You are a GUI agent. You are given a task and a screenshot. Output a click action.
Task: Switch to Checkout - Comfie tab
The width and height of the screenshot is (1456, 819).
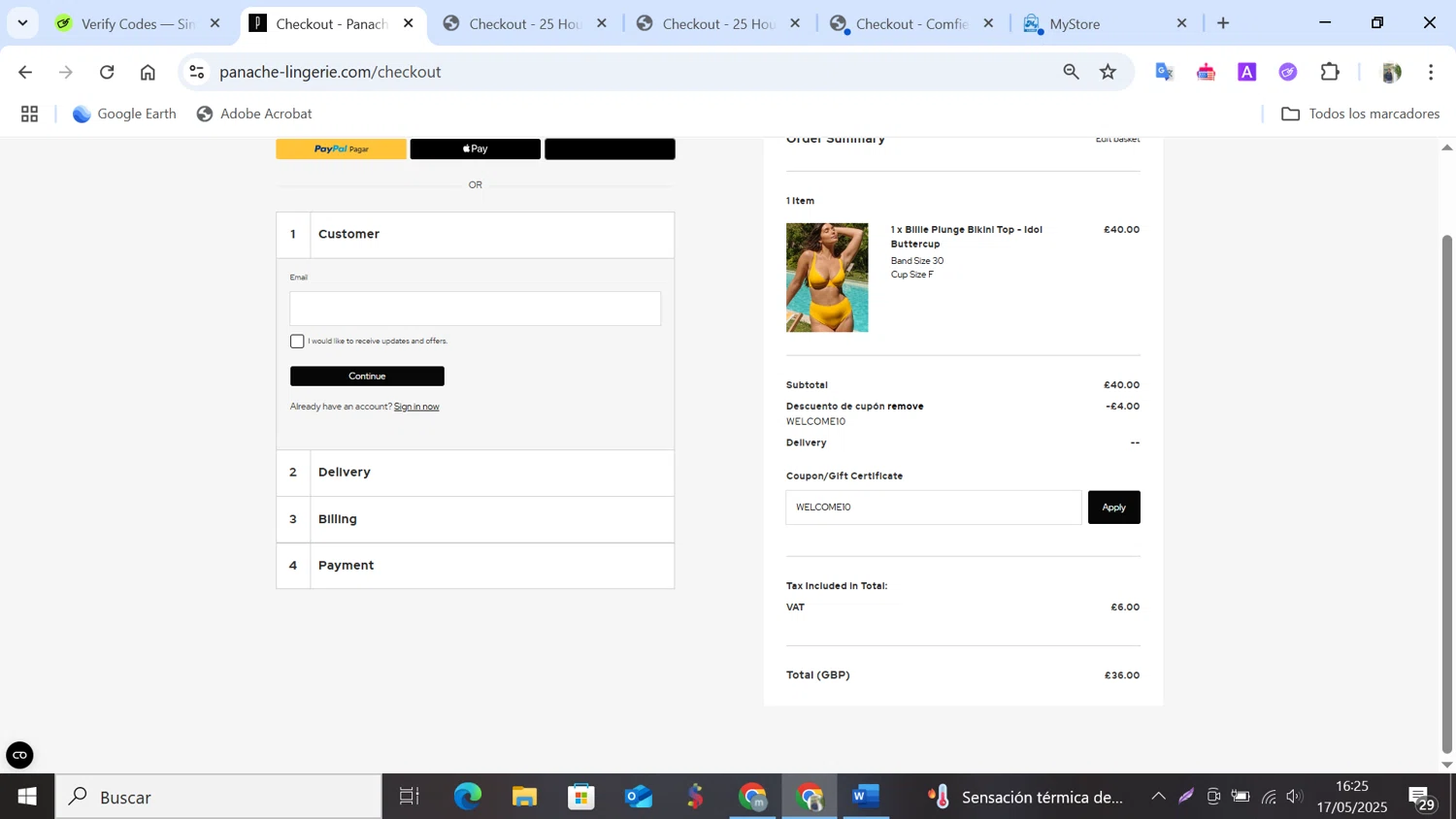coord(911,23)
